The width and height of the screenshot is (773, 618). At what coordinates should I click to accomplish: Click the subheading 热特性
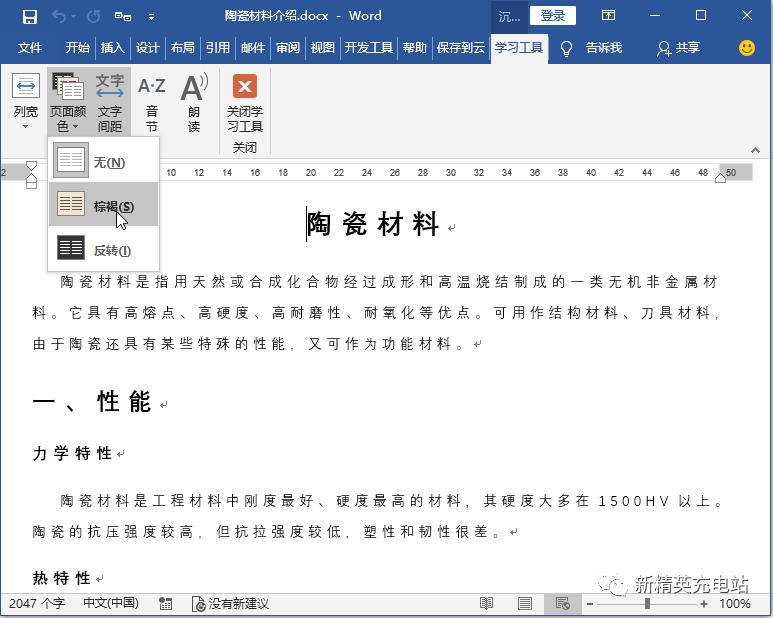[x=62, y=578]
